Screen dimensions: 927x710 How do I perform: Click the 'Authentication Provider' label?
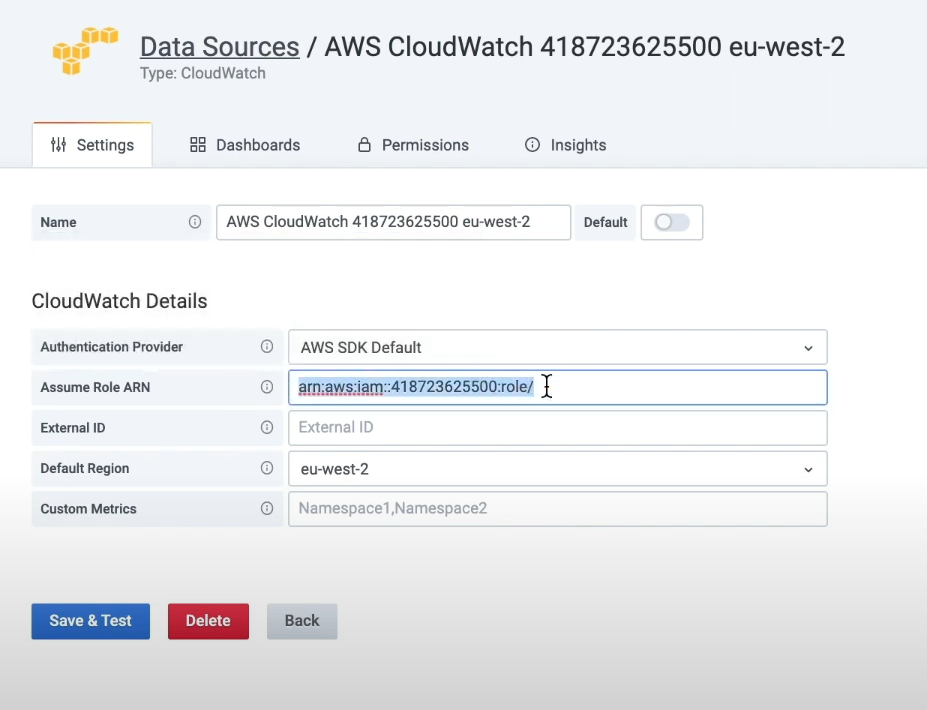pos(112,346)
